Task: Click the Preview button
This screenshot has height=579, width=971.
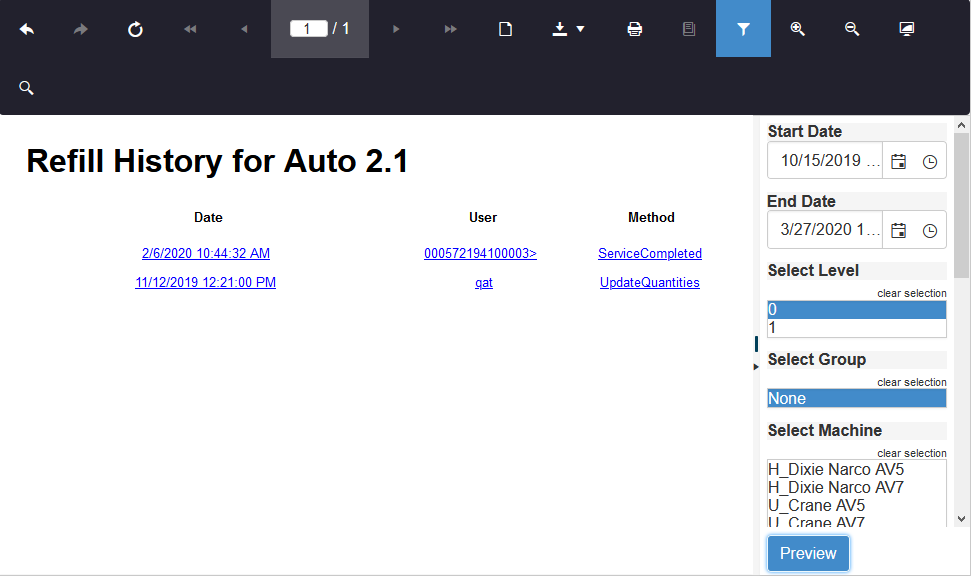Action: coord(808,553)
